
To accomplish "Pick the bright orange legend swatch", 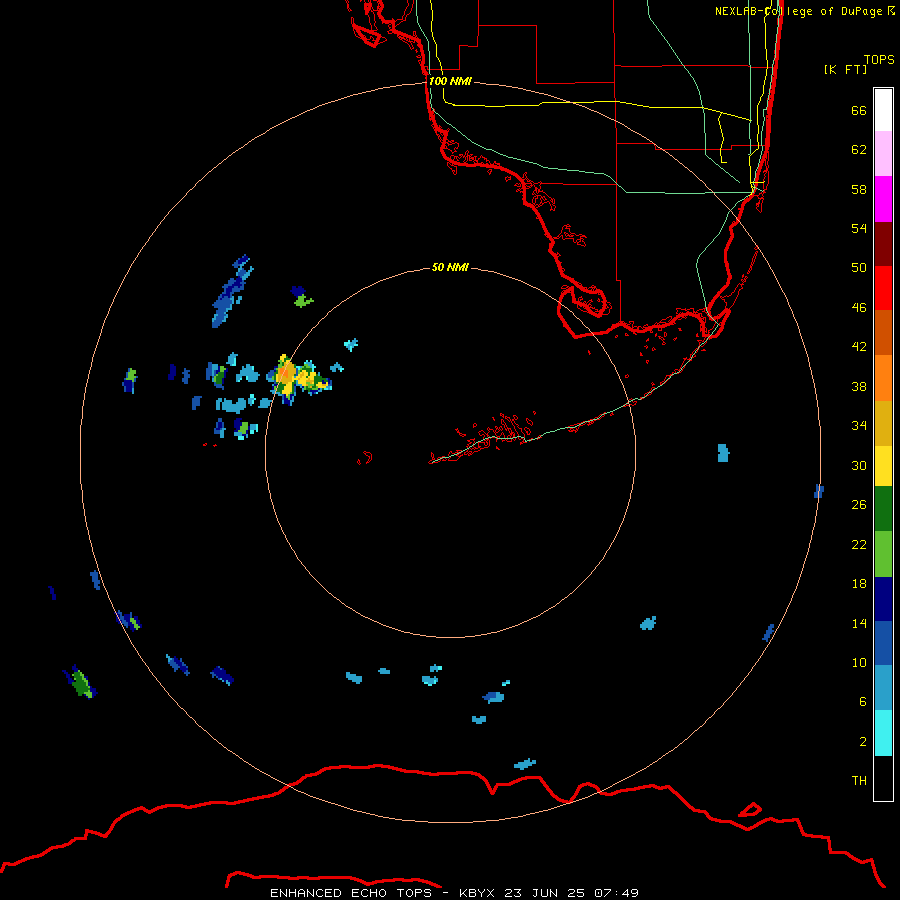I will click(883, 378).
